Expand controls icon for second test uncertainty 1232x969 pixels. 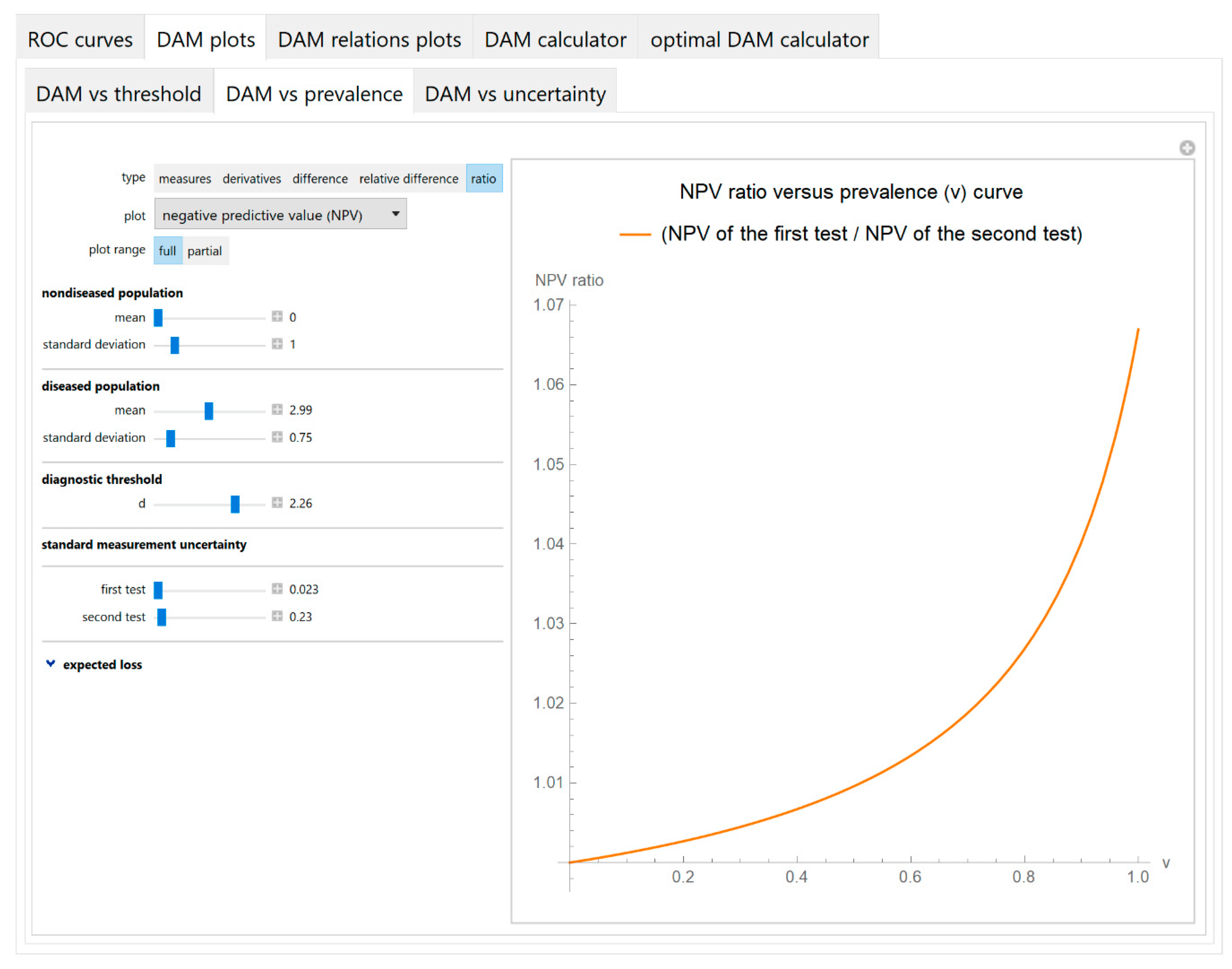click(x=277, y=616)
